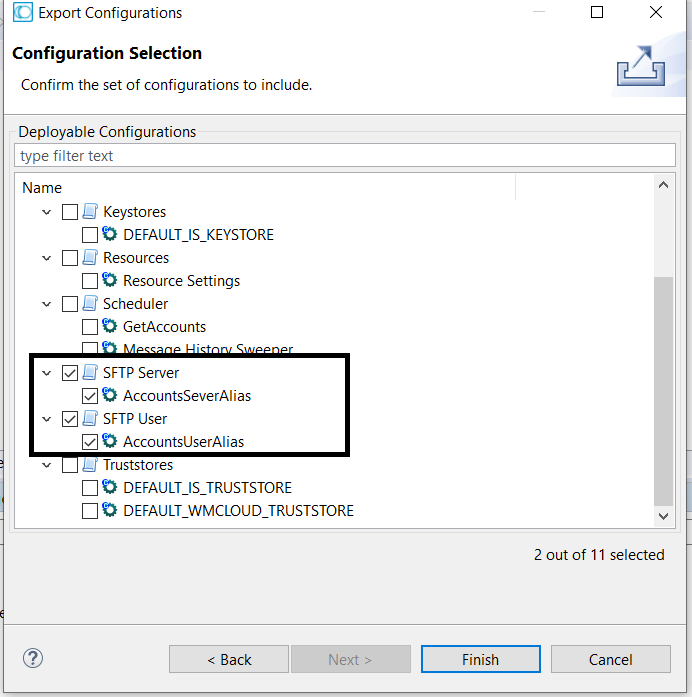Click the vertical scrollbar down arrow

(x=663, y=515)
